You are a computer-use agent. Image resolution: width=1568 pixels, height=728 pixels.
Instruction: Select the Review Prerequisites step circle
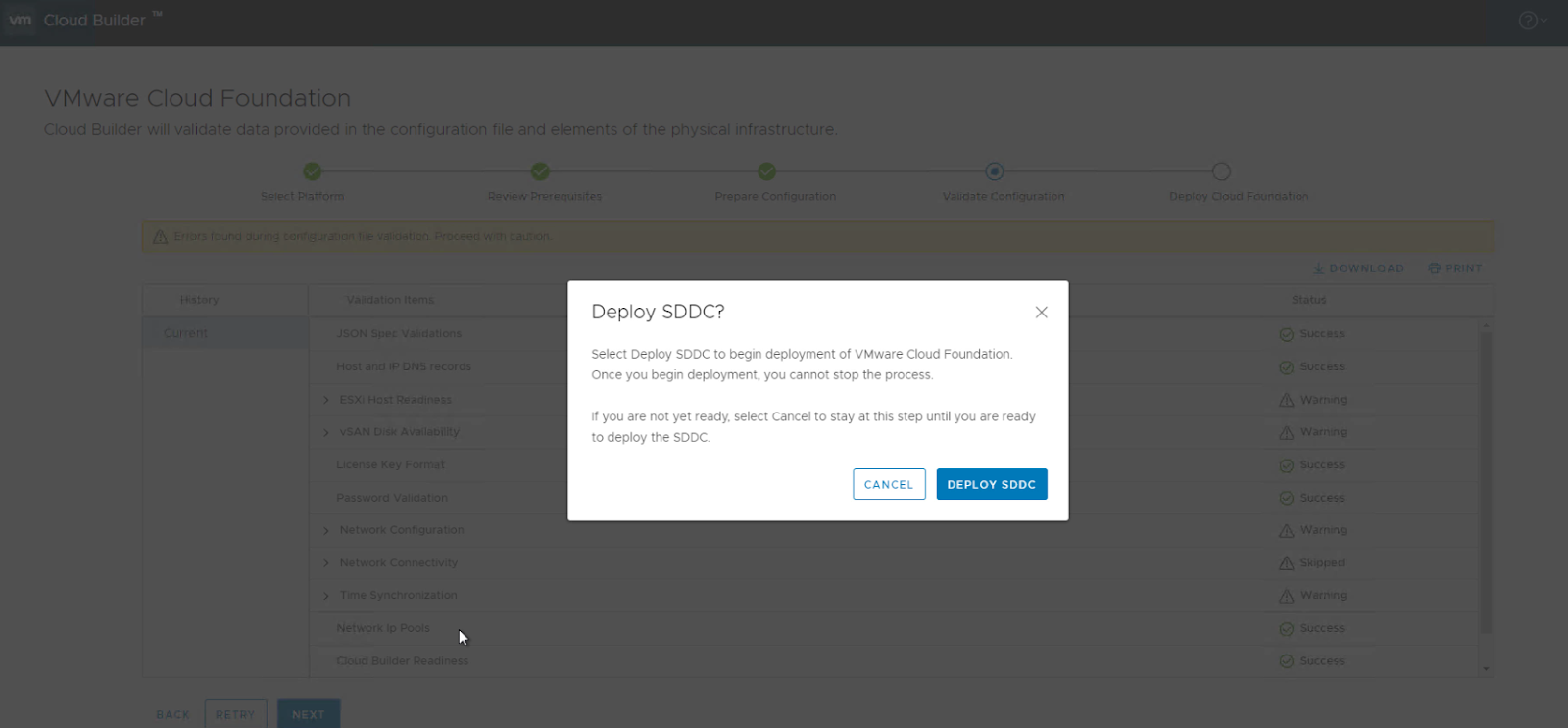click(540, 171)
